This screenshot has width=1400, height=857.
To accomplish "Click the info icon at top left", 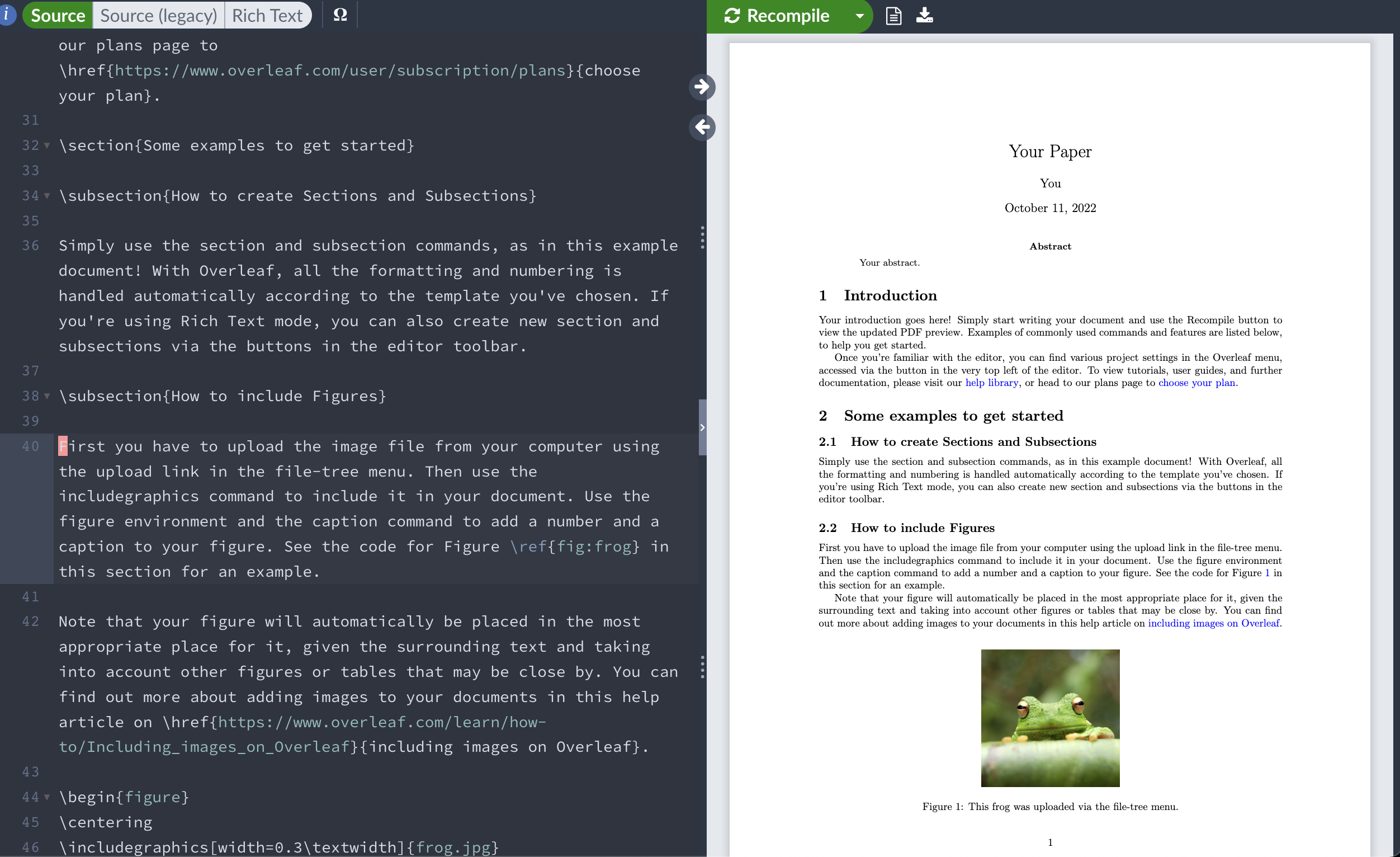I will [x=7, y=14].
